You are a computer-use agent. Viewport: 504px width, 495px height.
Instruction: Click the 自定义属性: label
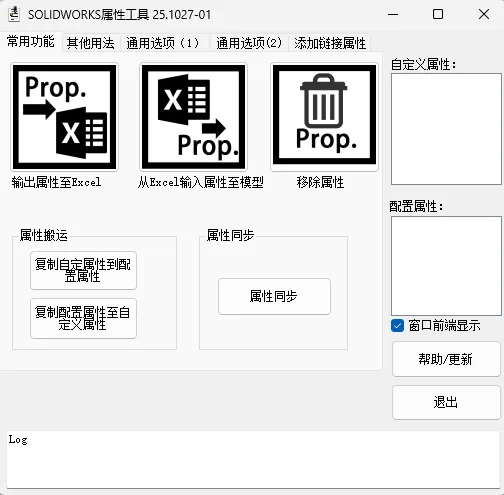tap(423, 64)
